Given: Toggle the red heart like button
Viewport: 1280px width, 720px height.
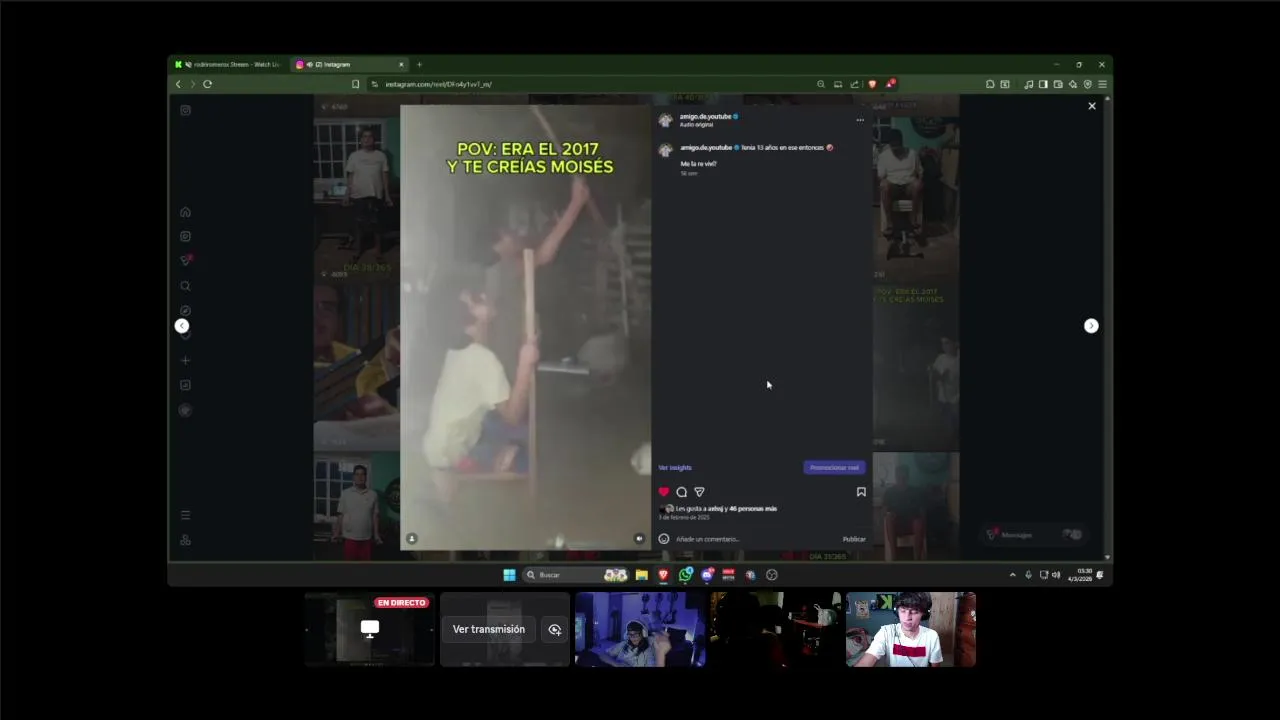Looking at the screenshot, I should (x=663, y=492).
